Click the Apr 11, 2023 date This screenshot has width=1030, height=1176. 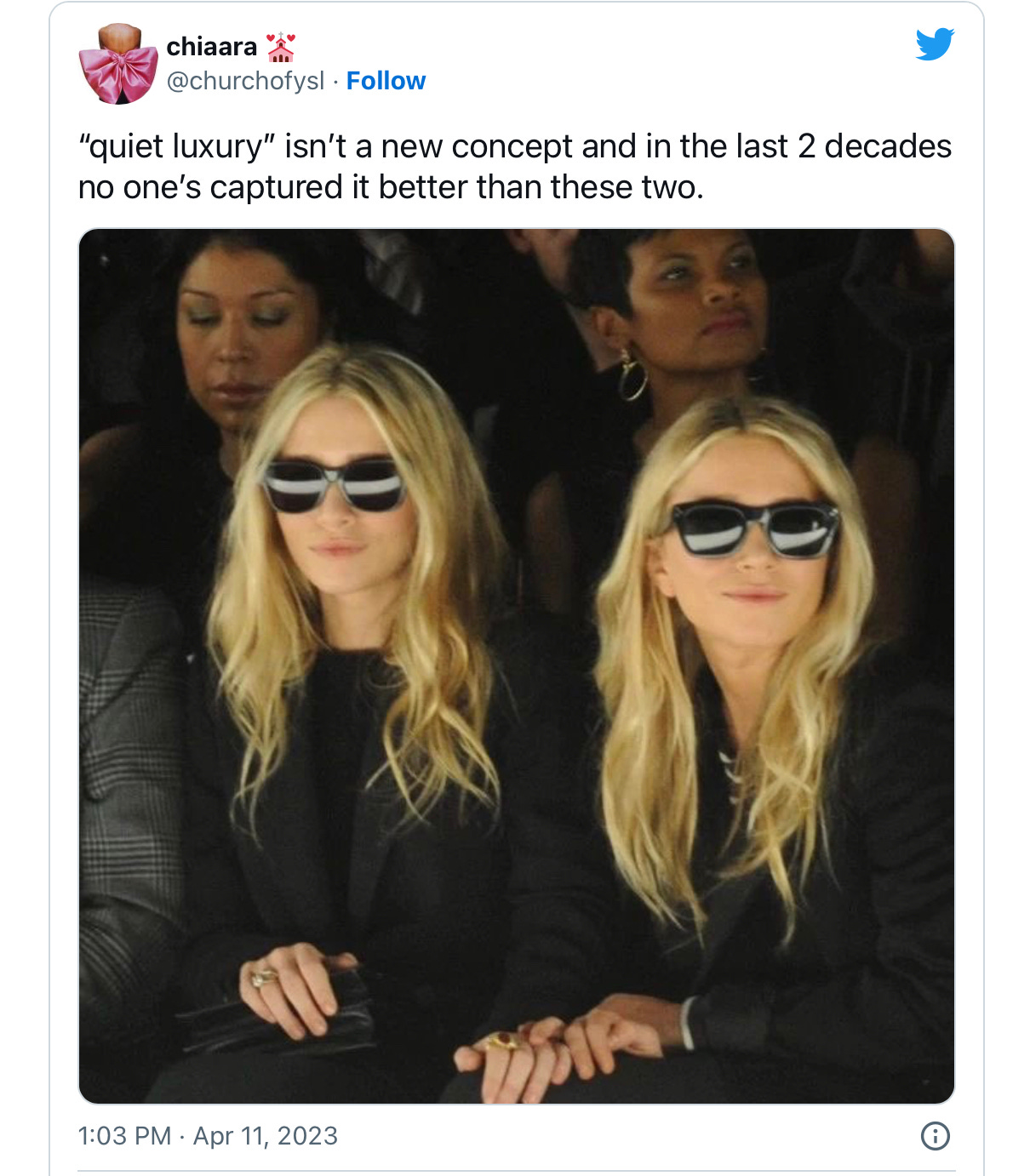[266, 1136]
